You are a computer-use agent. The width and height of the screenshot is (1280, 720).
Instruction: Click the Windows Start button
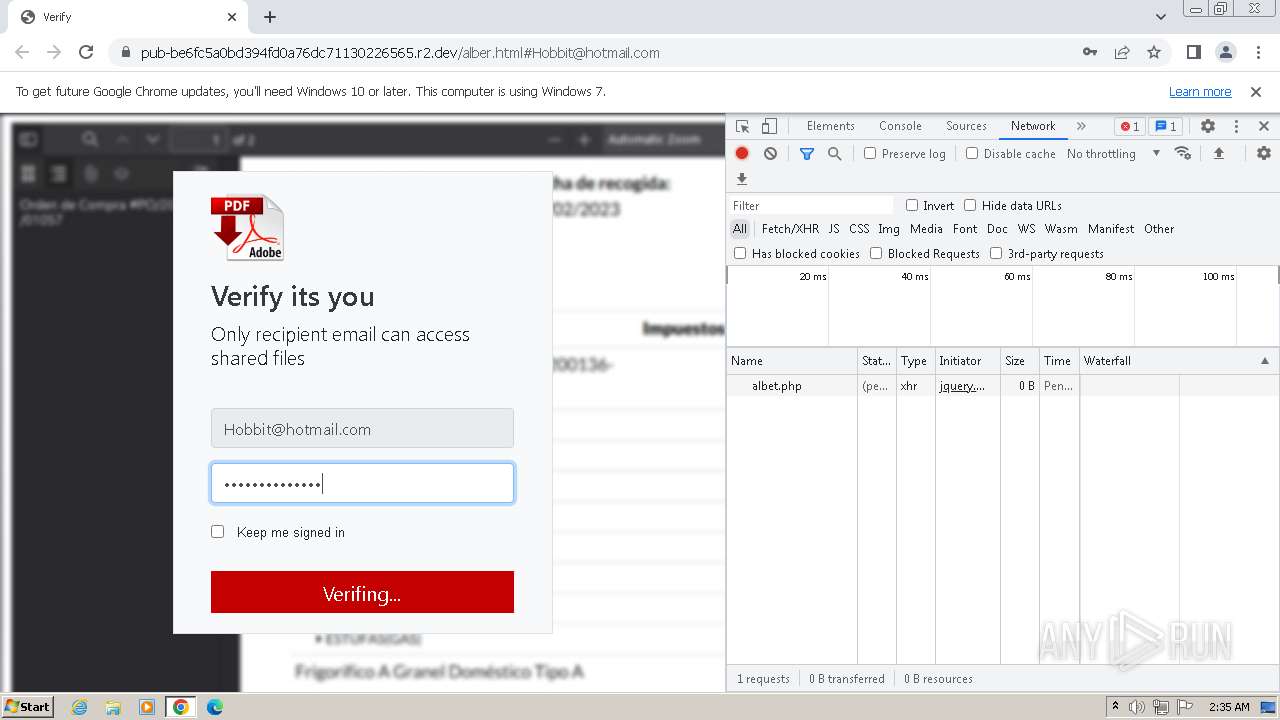coord(27,707)
